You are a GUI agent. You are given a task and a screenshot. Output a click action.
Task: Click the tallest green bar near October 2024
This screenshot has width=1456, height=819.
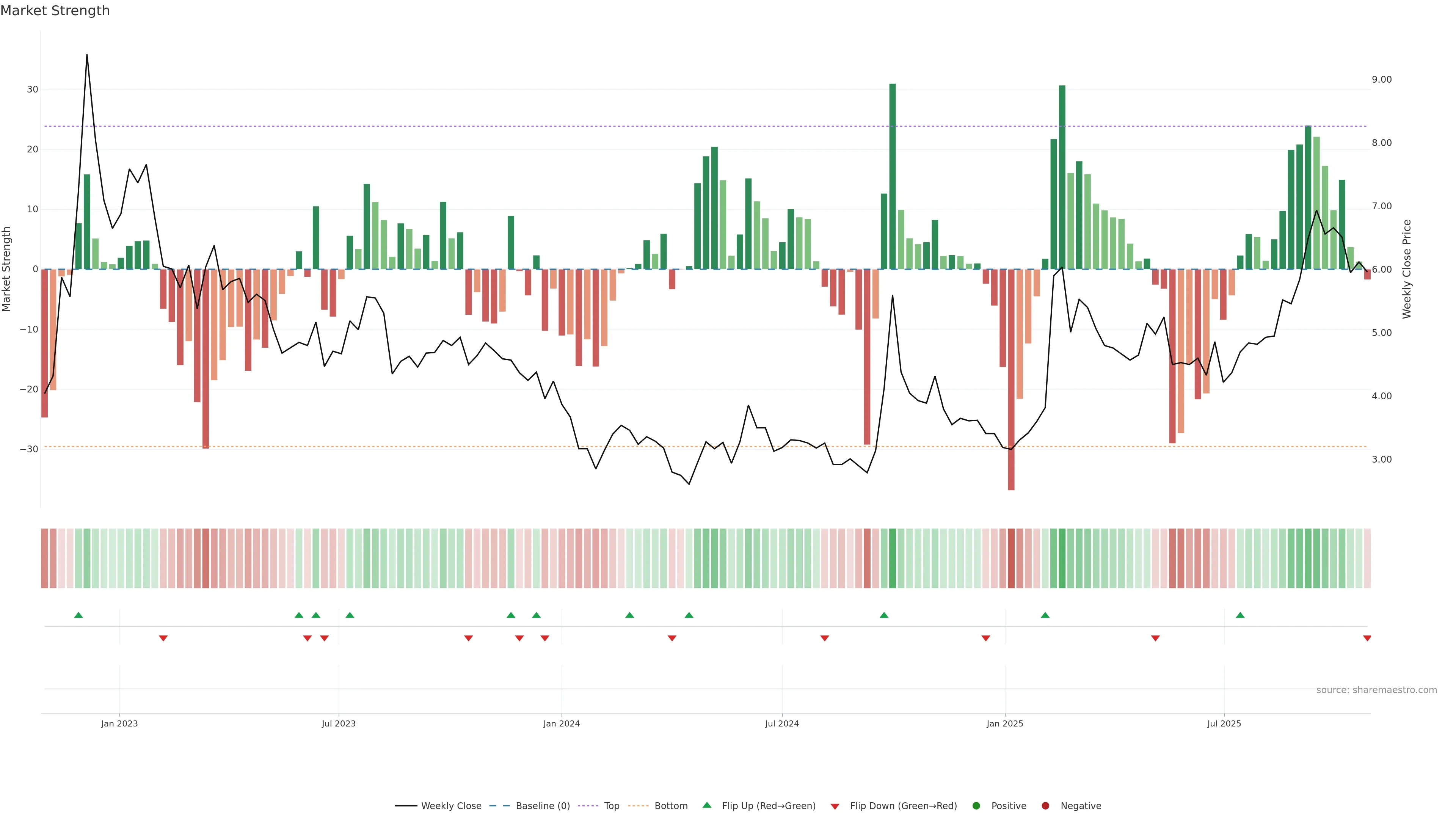[x=893, y=176]
